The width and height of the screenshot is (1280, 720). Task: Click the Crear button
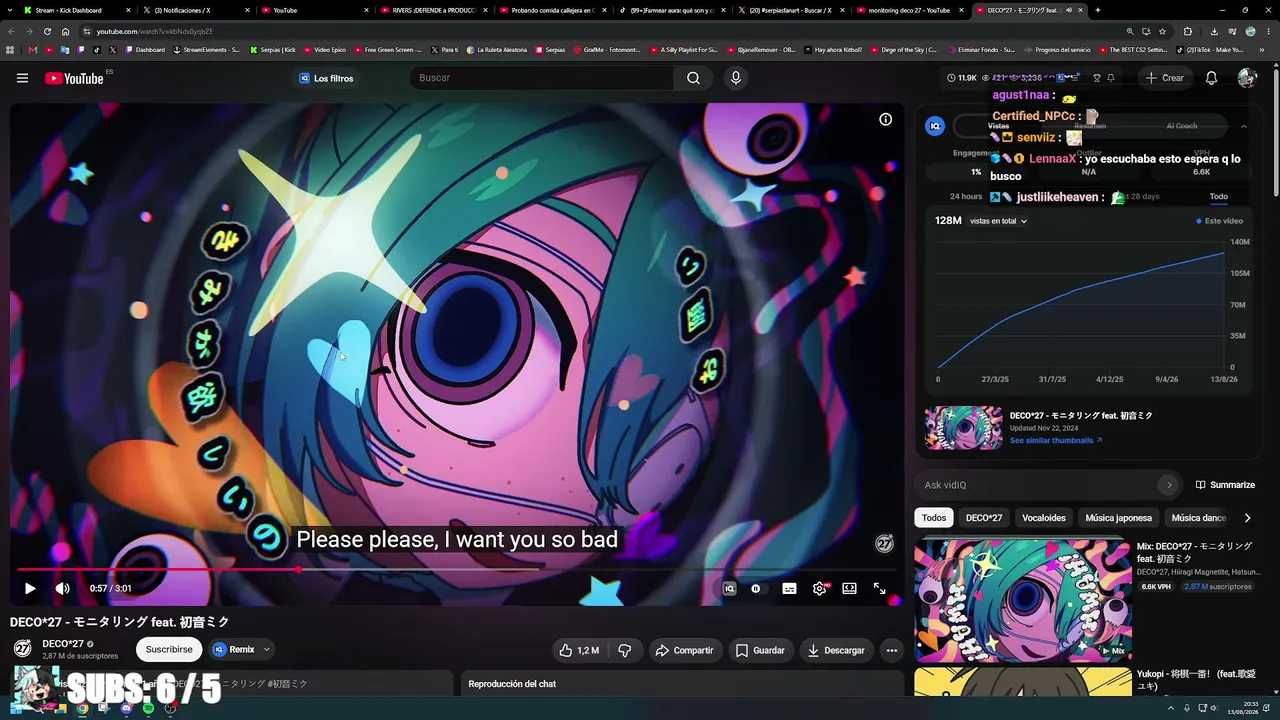[x=1165, y=78]
